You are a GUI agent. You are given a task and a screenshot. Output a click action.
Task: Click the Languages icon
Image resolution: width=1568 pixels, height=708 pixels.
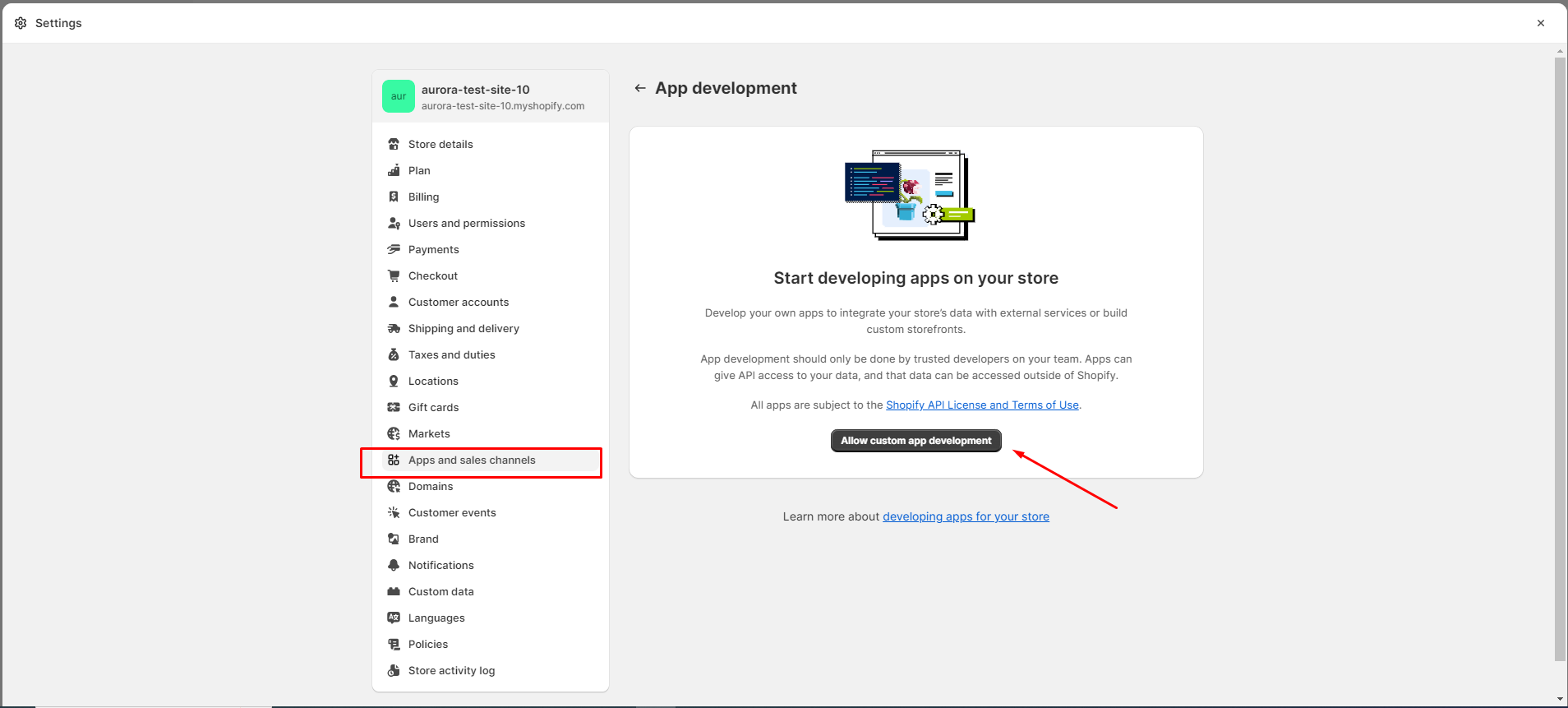[x=394, y=618]
